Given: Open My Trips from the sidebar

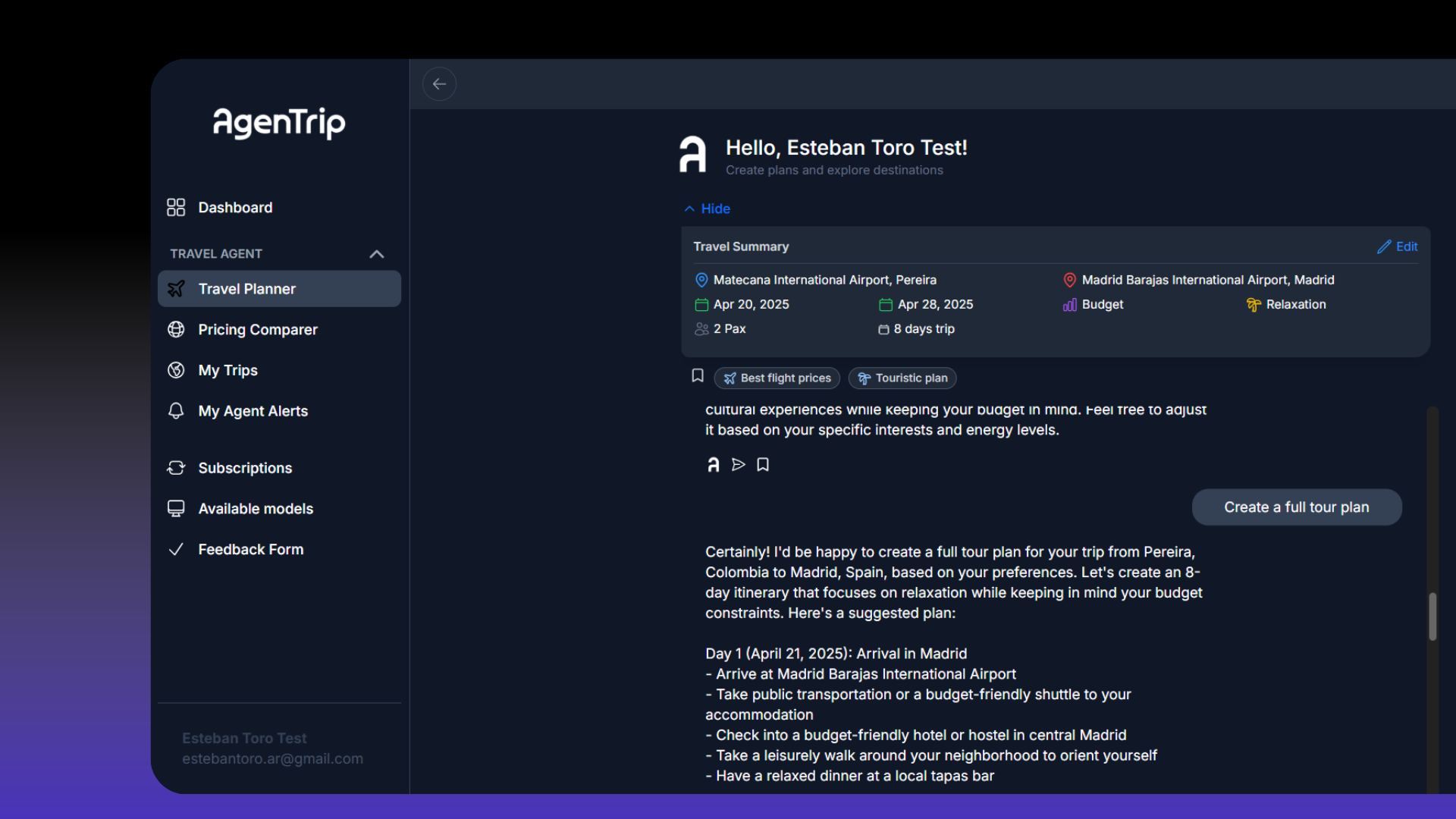Looking at the screenshot, I should click(x=227, y=370).
